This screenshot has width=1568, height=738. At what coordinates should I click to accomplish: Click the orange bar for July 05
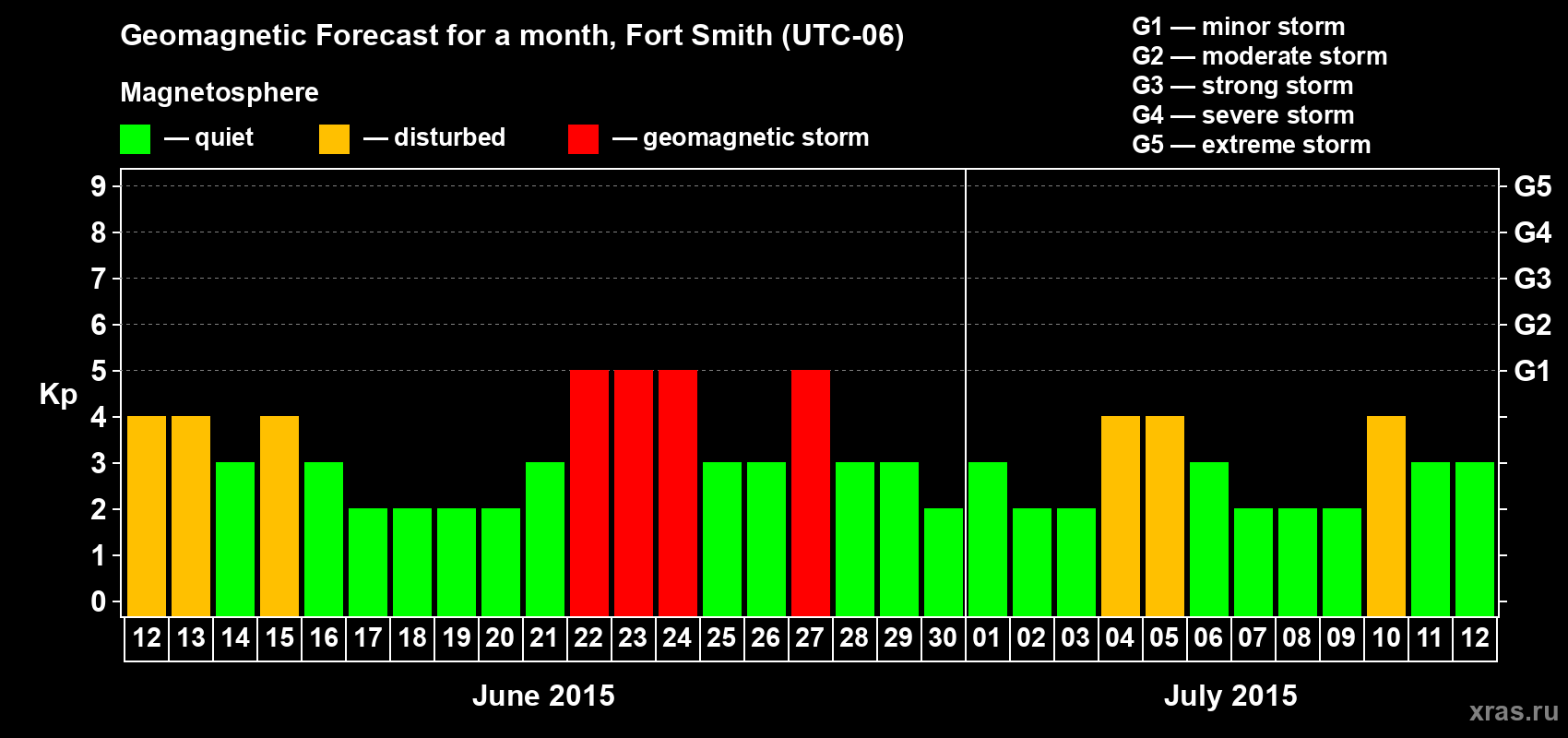pyautogui.click(x=1165, y=517)
